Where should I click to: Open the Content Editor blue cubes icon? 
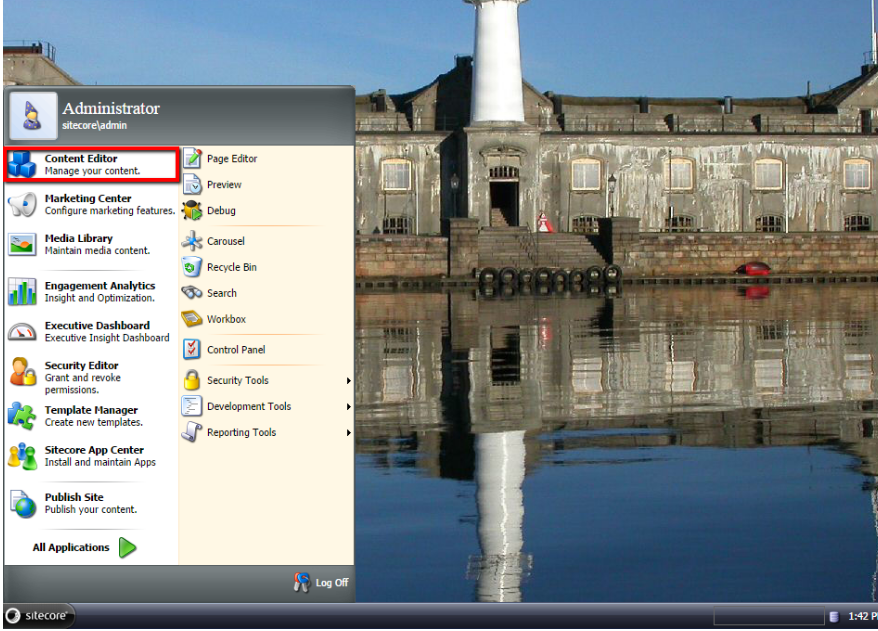(x=22, y=164)
